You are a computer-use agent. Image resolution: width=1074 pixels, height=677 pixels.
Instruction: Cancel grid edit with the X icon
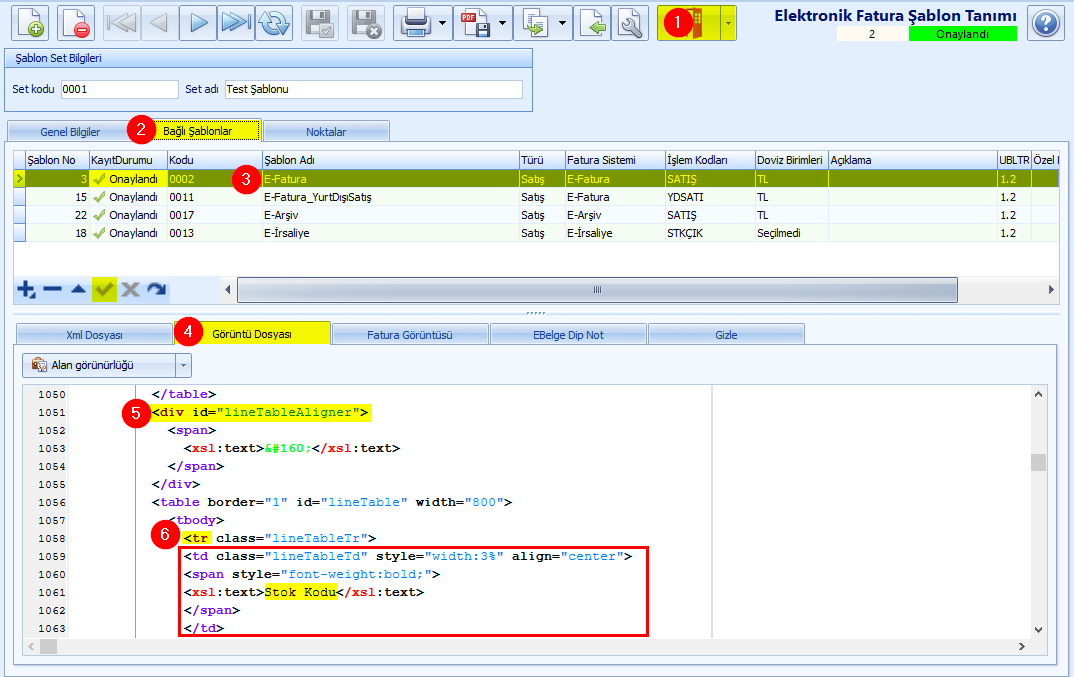click(130, 289)
